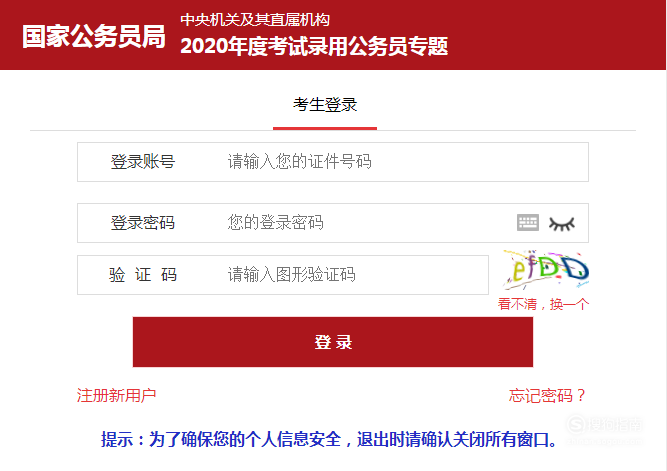Open the 忘记密码? link

547,395
